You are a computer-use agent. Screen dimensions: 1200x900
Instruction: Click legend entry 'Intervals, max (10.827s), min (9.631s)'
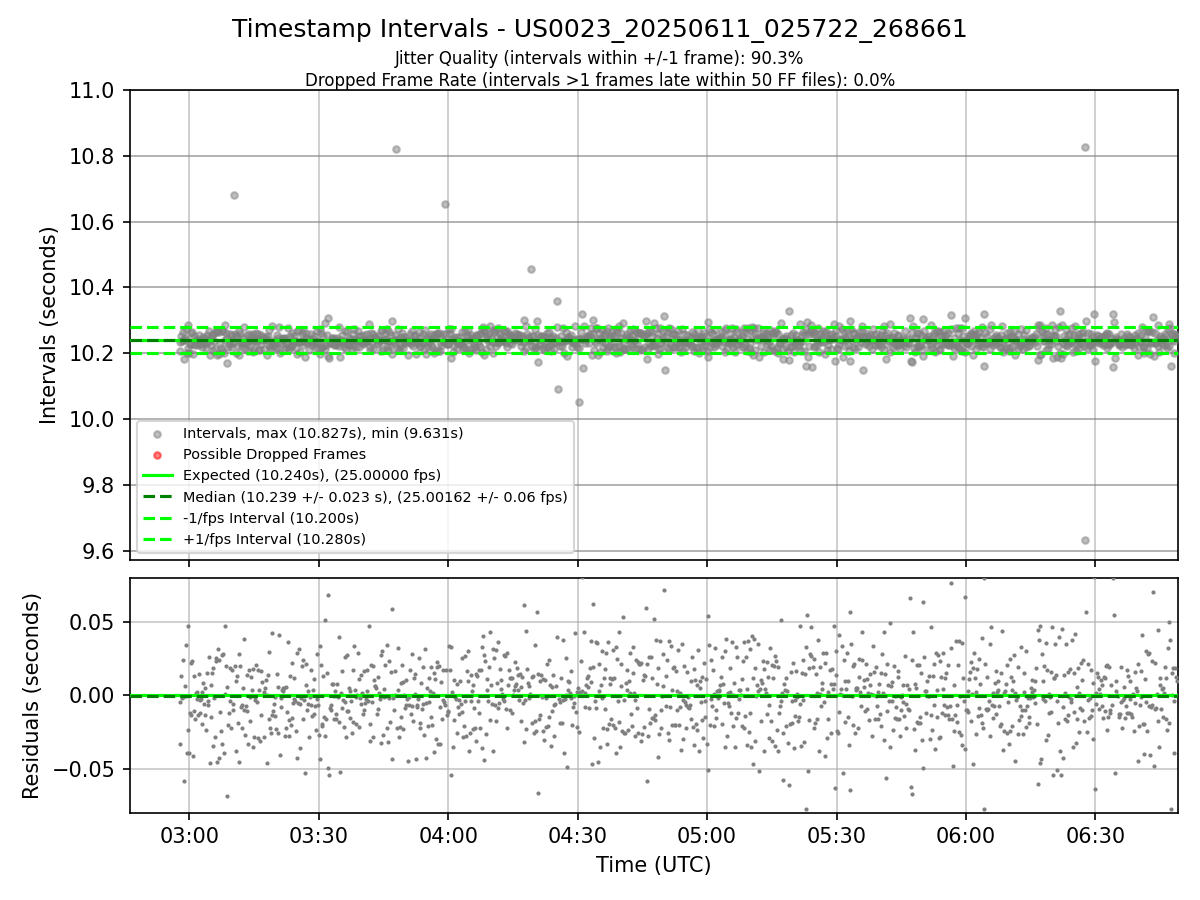point(323,433)
